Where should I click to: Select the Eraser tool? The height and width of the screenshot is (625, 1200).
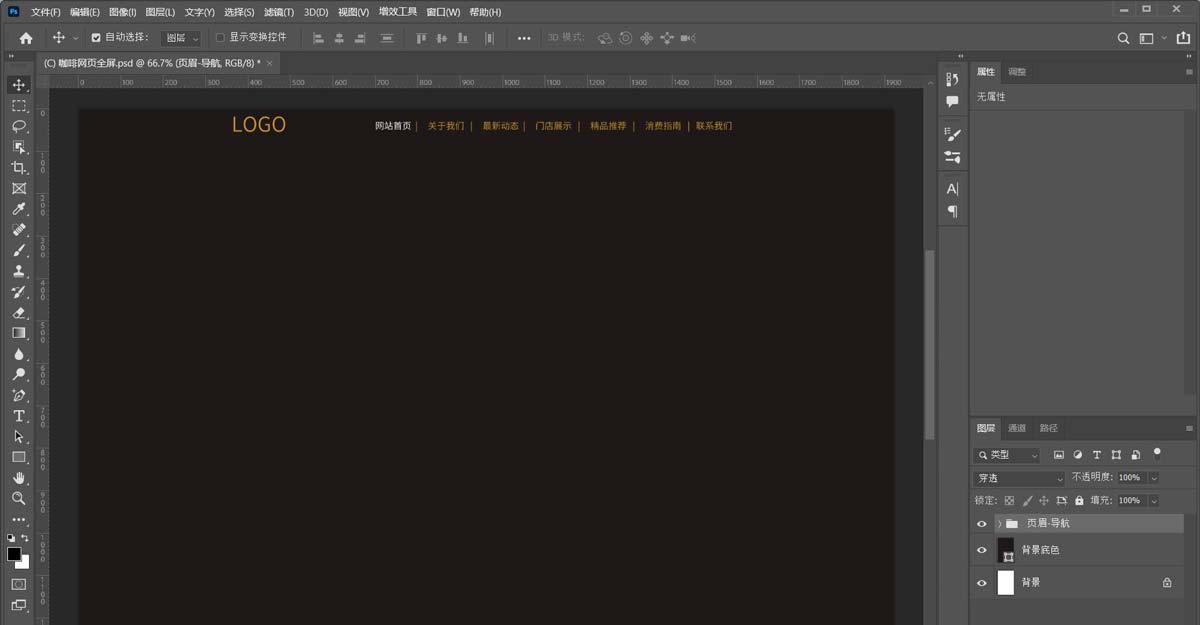(19, 312)
